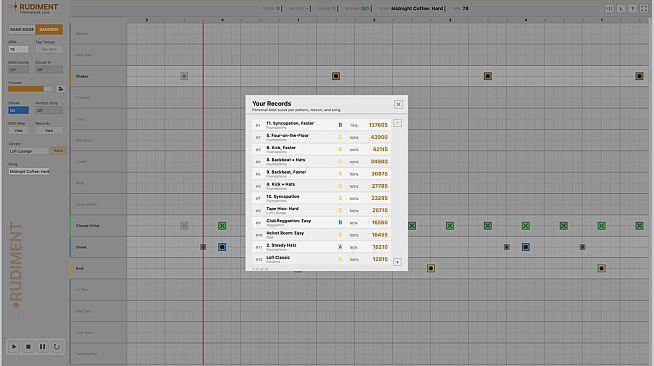This screenshot has width=654, height=366.
Task: Open the '10. Syncopation' record row
Action: click(x=322, y=198)
